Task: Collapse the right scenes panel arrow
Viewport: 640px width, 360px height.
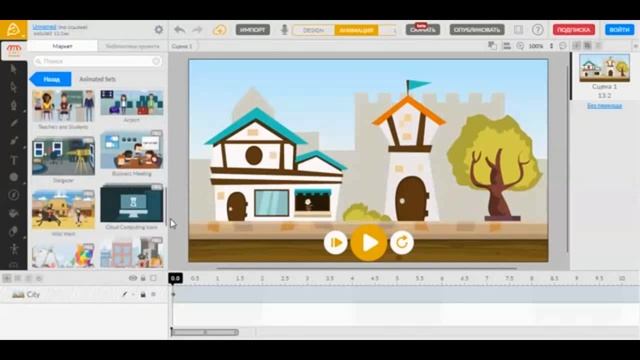Action: click(x=635, y=46)
